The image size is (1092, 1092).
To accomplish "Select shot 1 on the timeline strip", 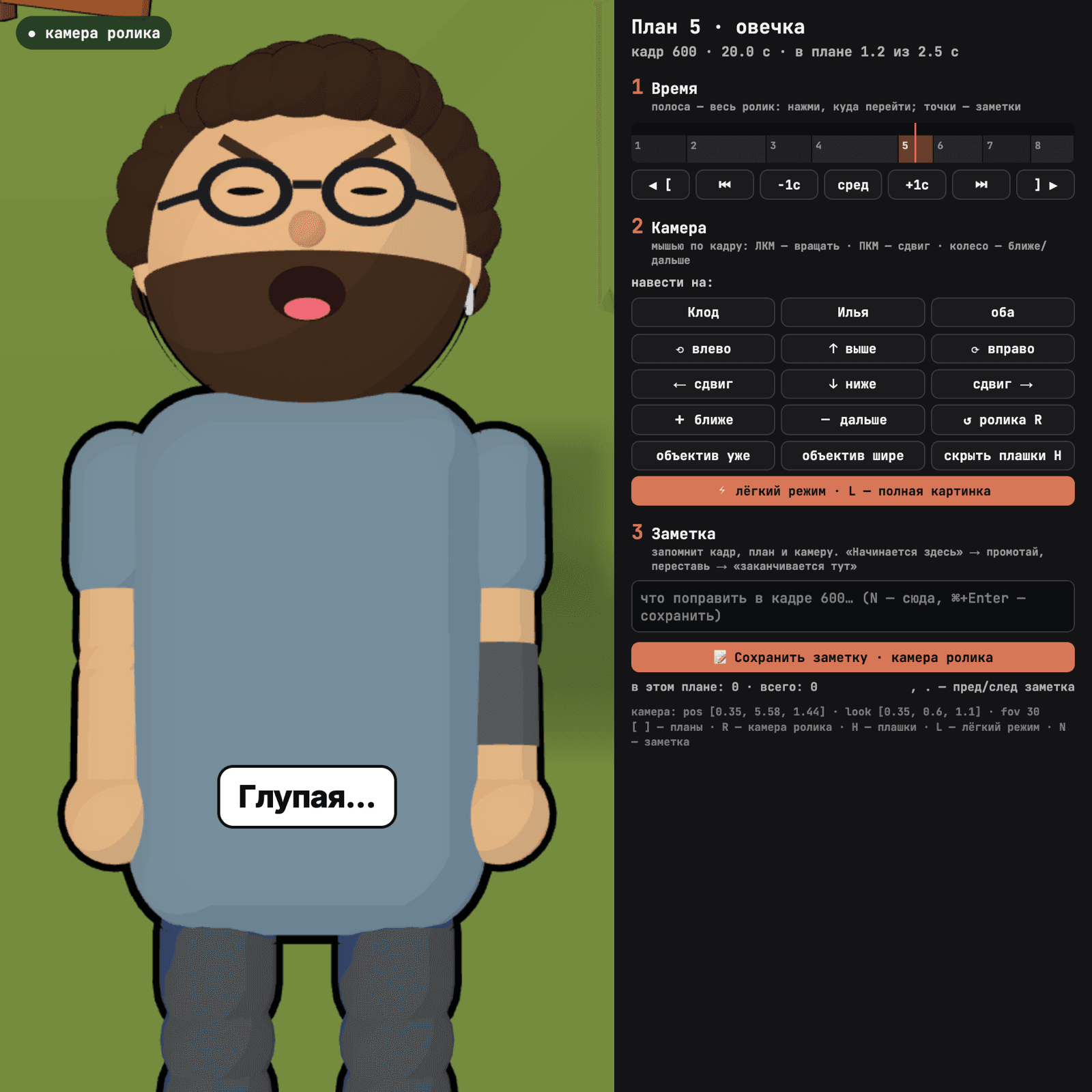I will (659, 148).
